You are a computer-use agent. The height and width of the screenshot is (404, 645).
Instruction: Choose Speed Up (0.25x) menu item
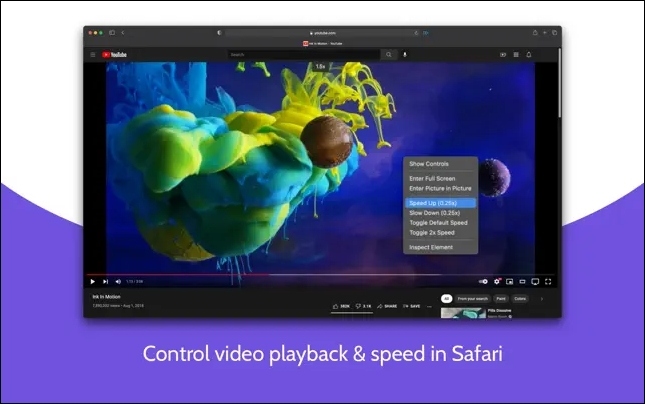pos(440,203)
